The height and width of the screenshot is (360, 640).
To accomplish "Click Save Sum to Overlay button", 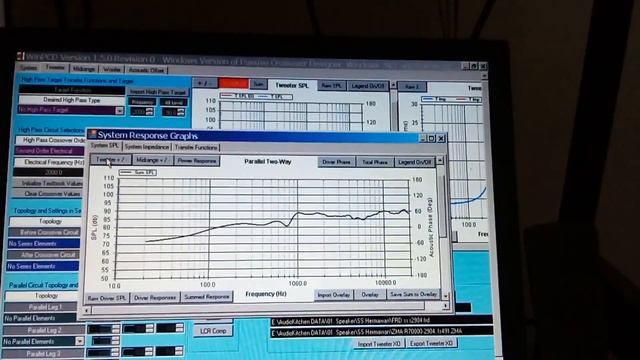I will coord(413,294).
